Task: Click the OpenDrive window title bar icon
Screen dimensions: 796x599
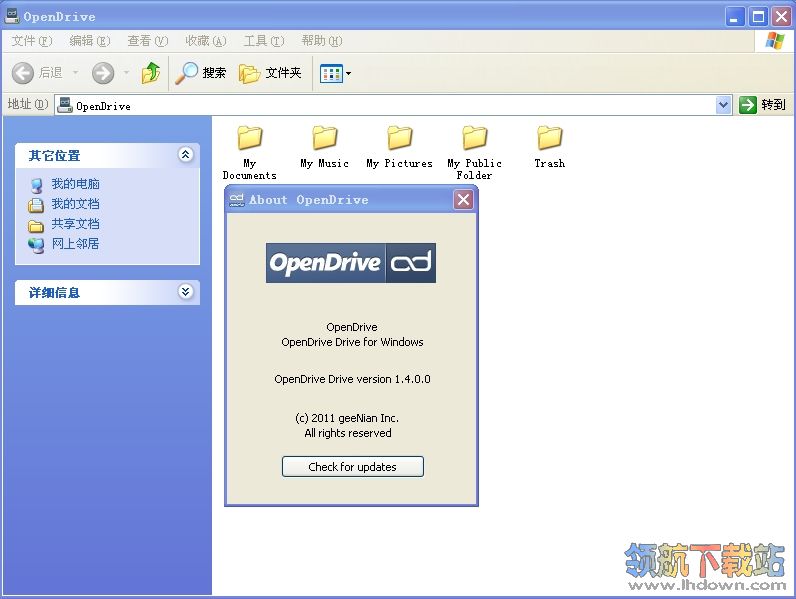Action: pyautogui.click(x=12, y=16)
